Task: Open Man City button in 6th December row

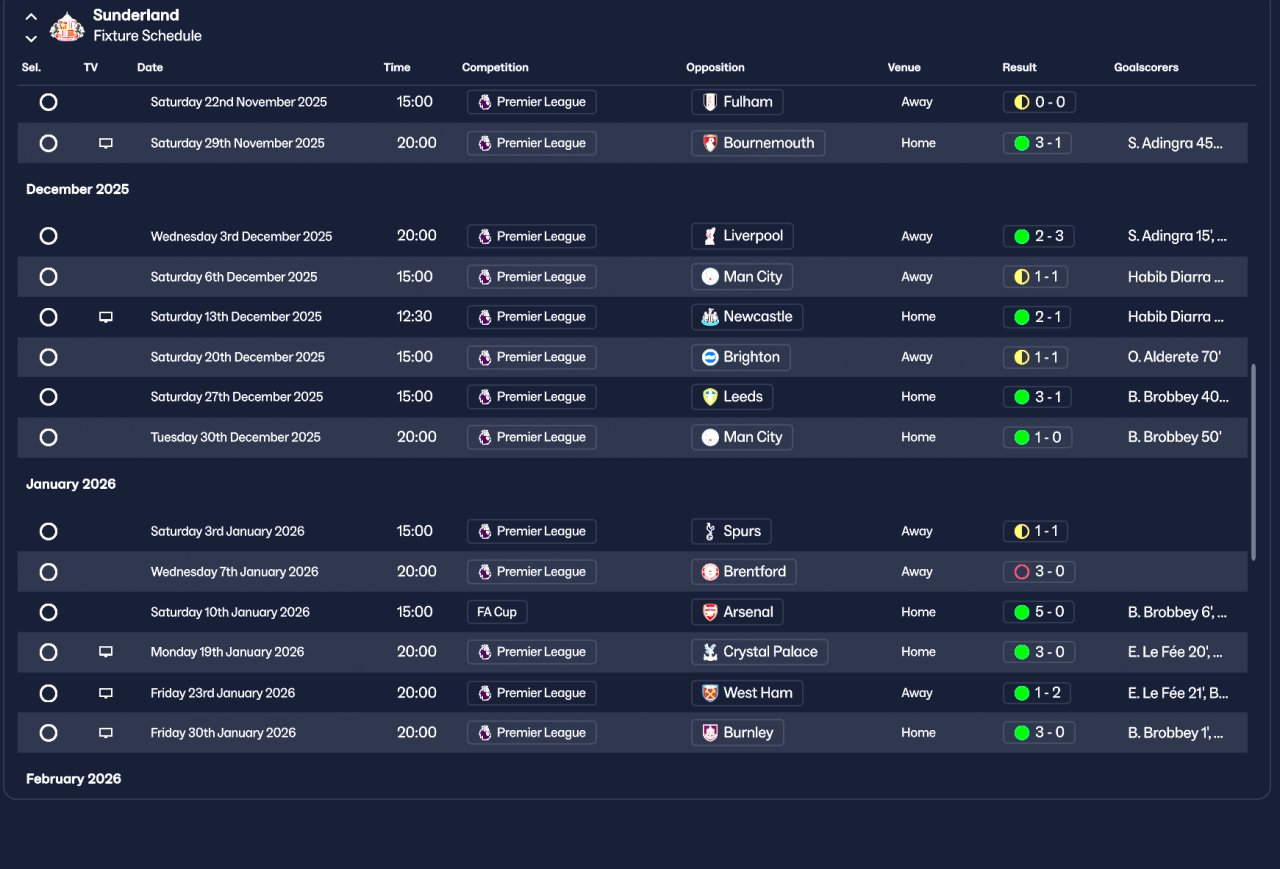Action: point(742,277)
